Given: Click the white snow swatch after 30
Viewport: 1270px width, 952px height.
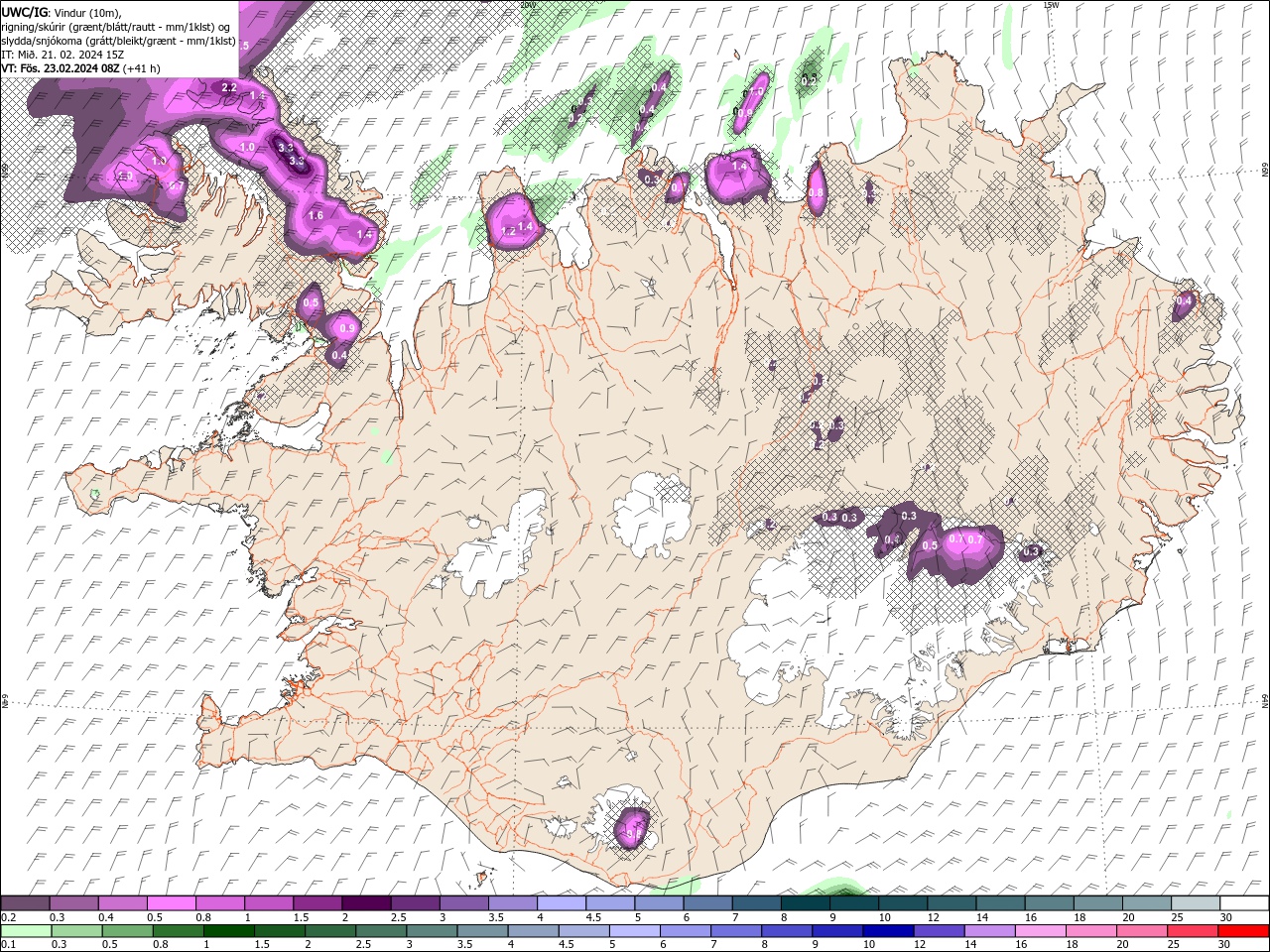Looking at the screenshot, I should click(x=1244, y=903).
